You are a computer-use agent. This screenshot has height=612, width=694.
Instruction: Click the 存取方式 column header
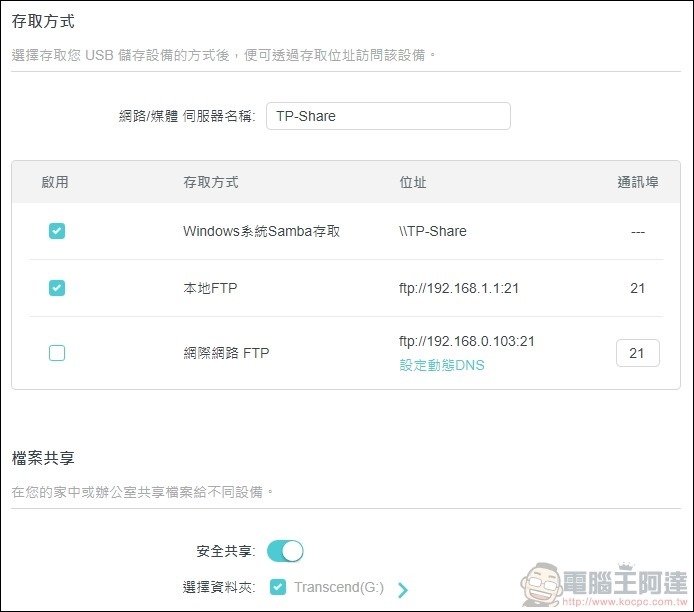(211, 182)
